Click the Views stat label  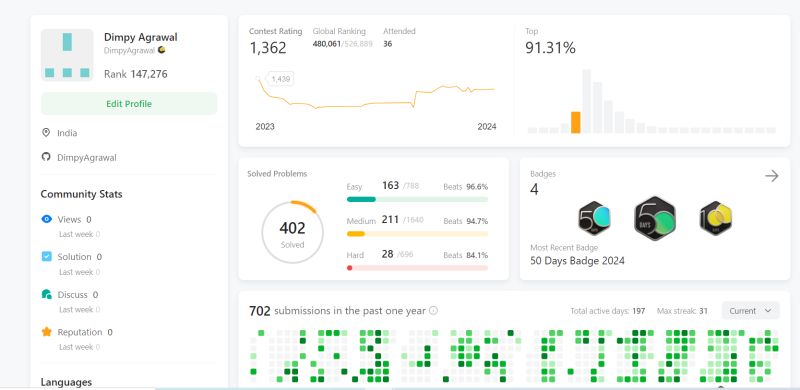tap(69, 220)
